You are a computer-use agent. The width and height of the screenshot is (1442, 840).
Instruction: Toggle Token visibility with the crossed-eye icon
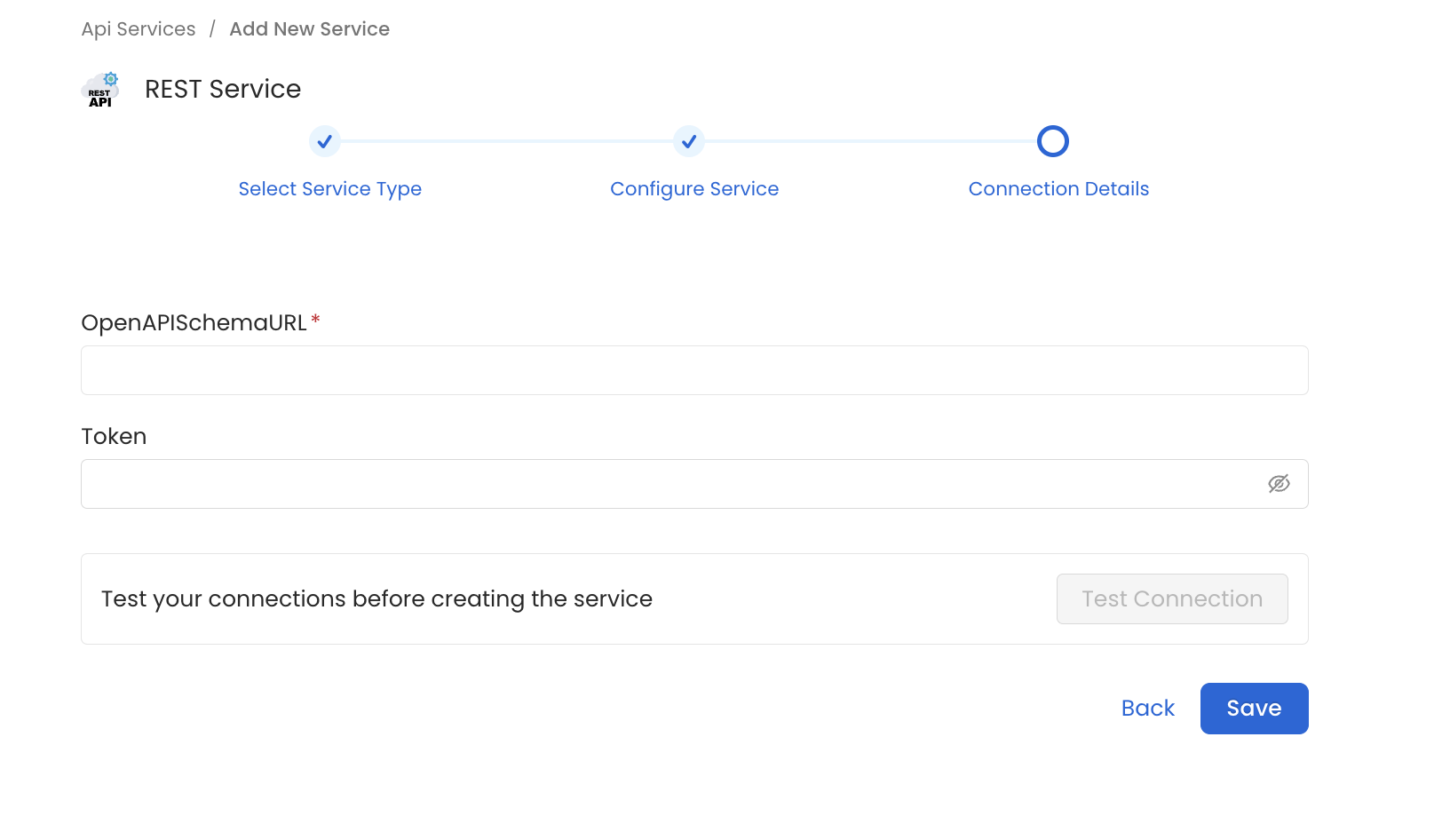pyautogui.click(x=1280, y=484)
